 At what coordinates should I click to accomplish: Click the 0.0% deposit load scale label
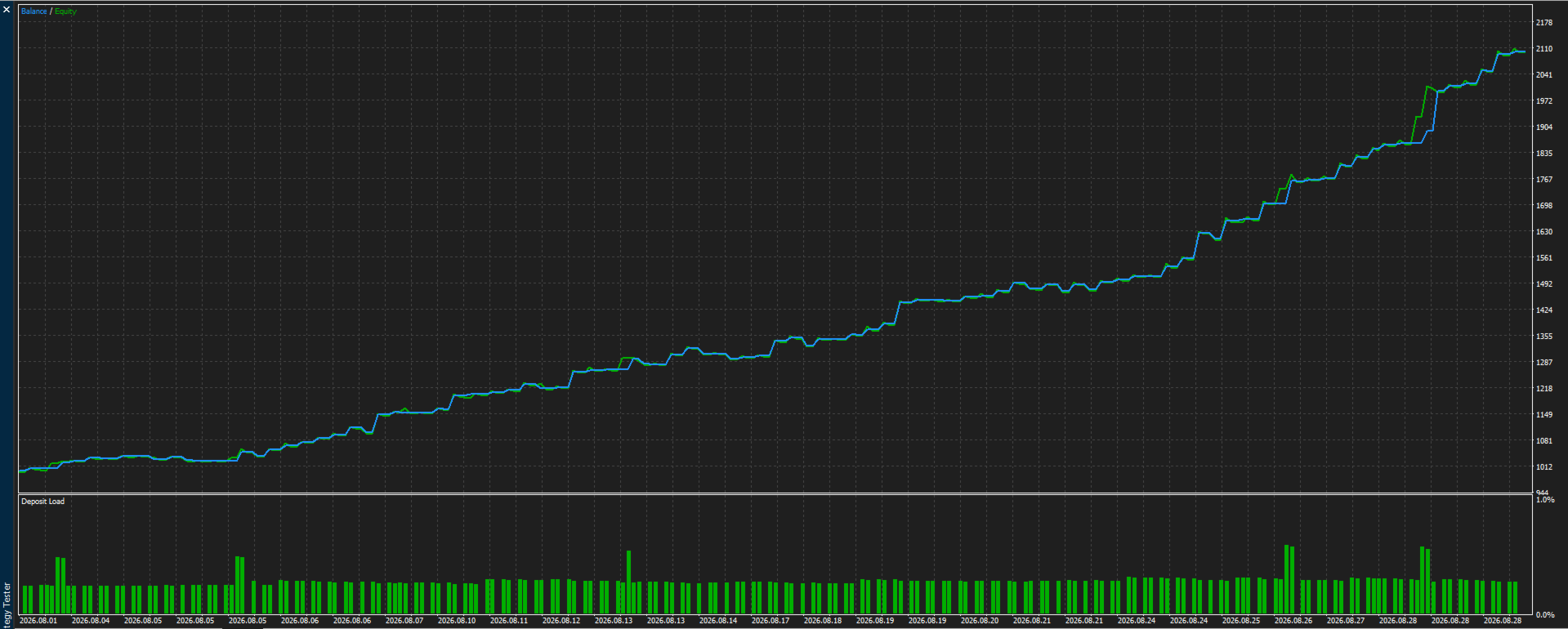pos(1545,614)
